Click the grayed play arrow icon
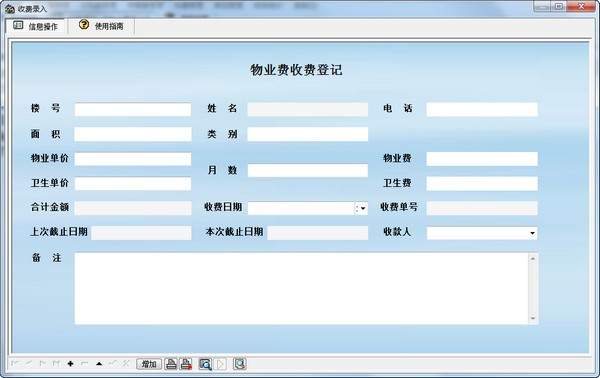 (221, 364)
